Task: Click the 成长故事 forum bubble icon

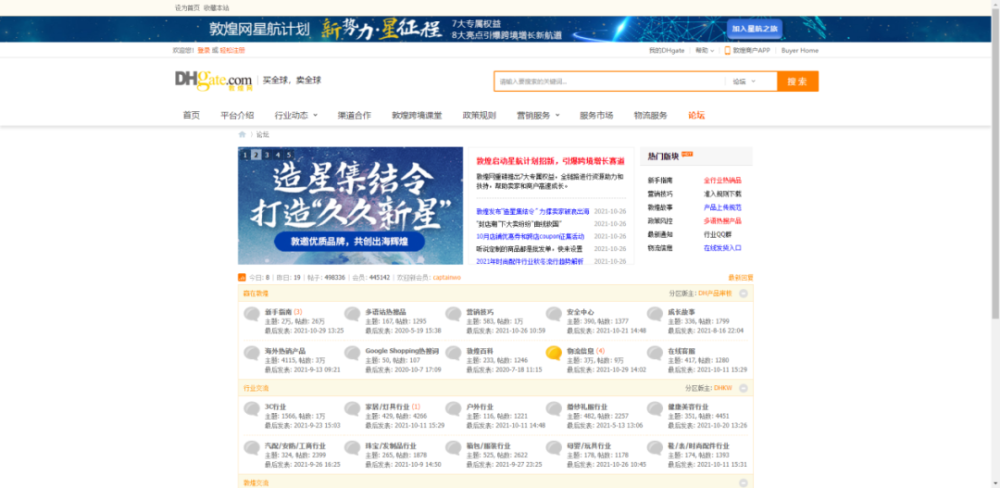Action: 654,313
